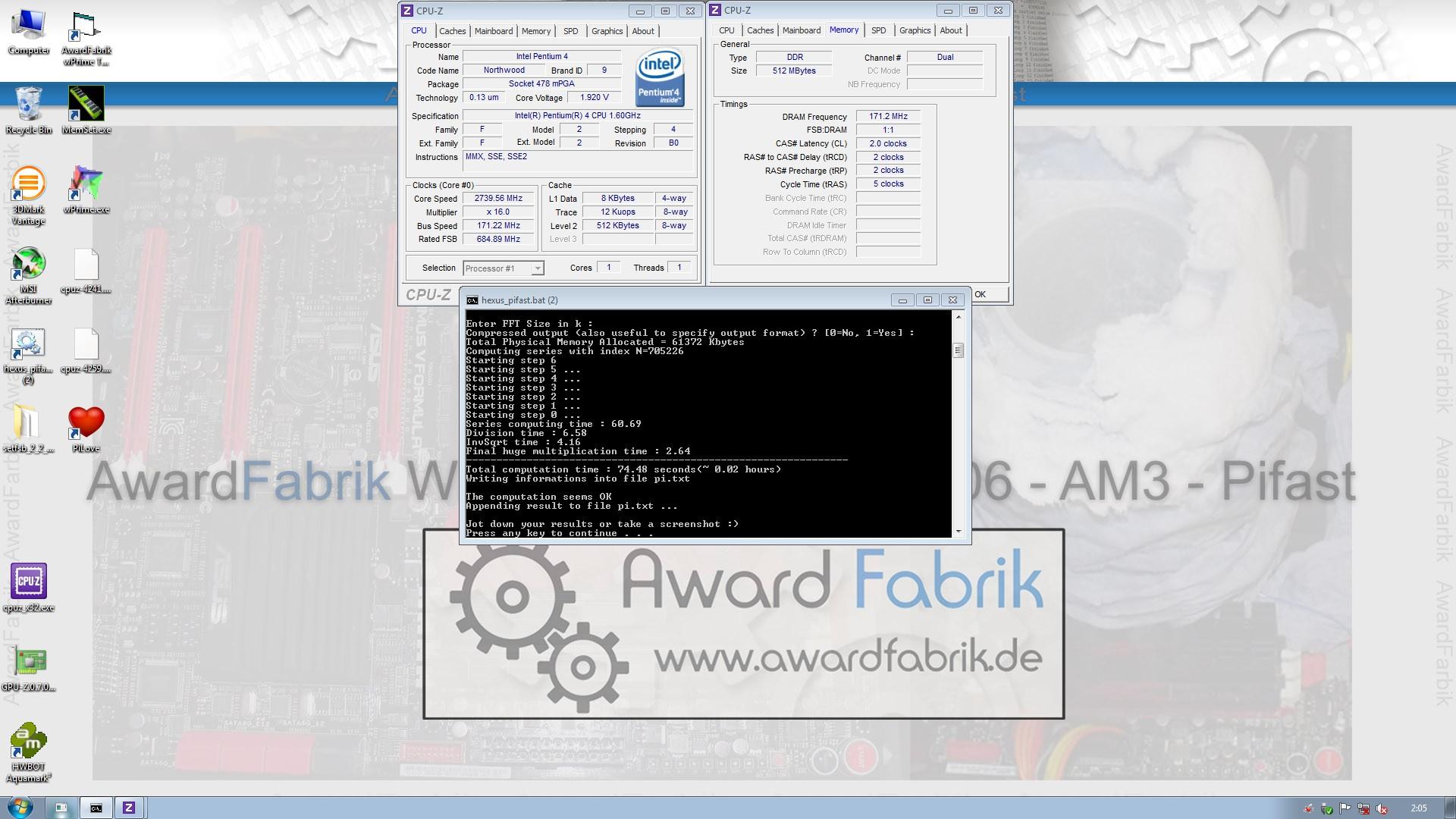Select Memory tab in right CPU-Z window

pyautogui.click(x=844, y=30)
